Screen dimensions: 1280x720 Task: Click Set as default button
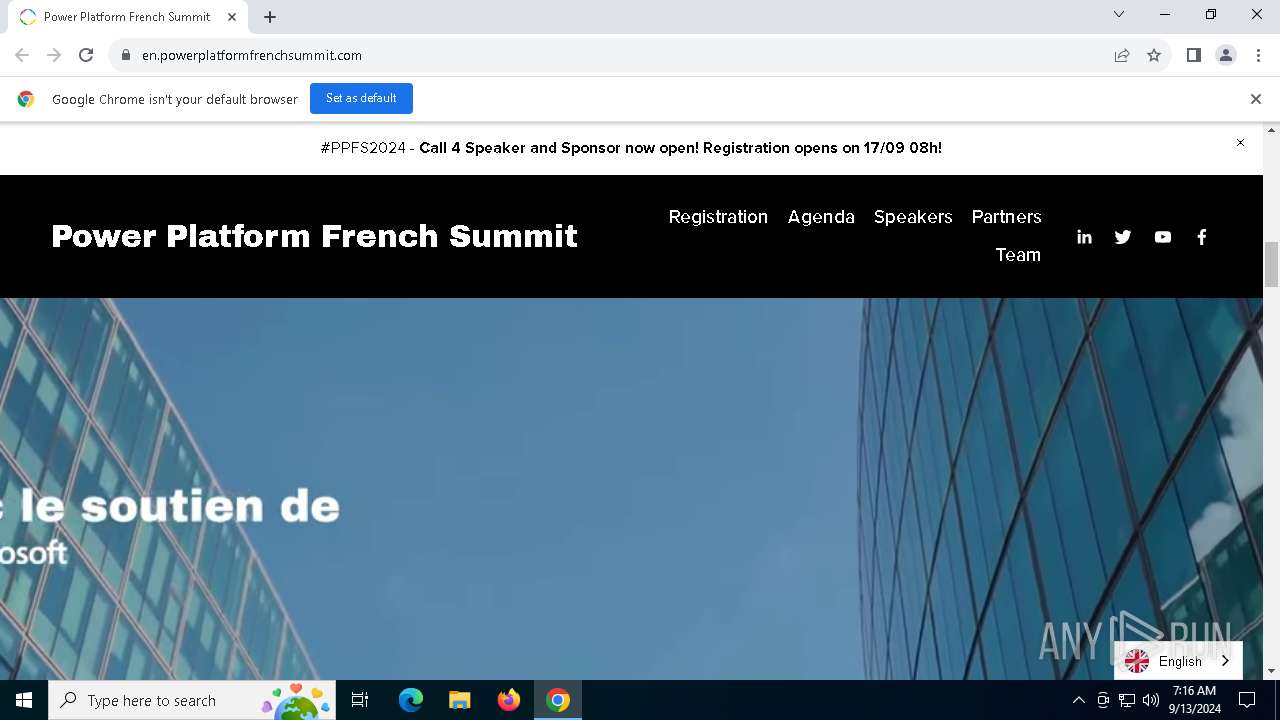click(x=361, y=98)
